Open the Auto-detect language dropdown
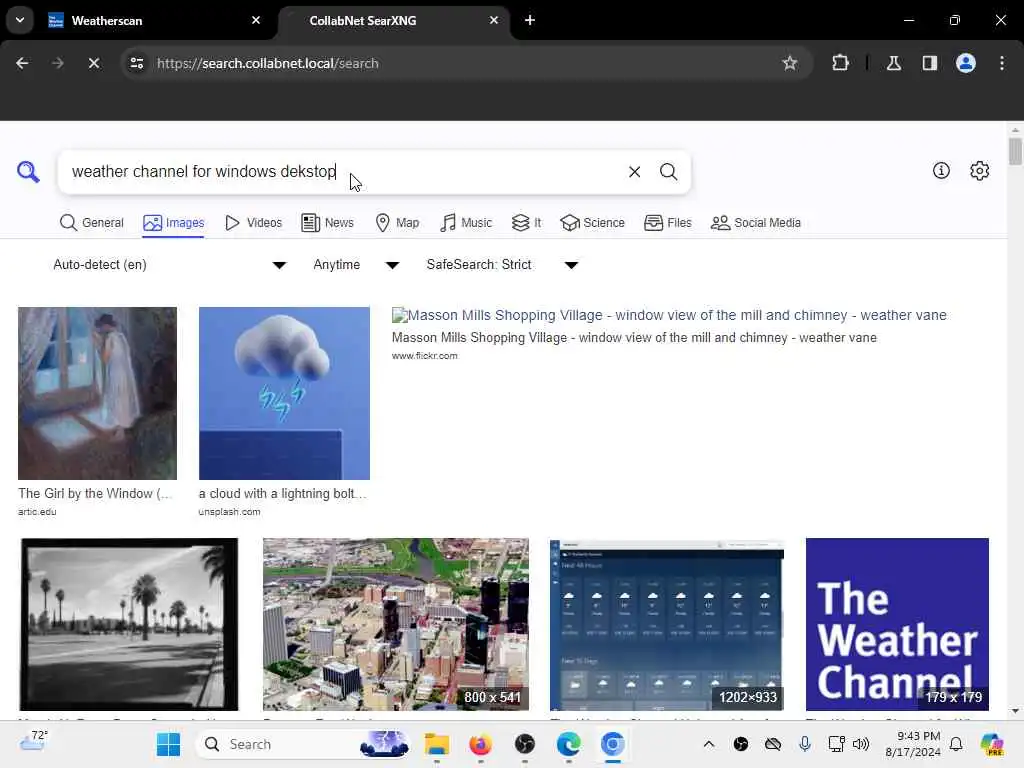This screenshot has width=1024, height=768. point(169,264)
